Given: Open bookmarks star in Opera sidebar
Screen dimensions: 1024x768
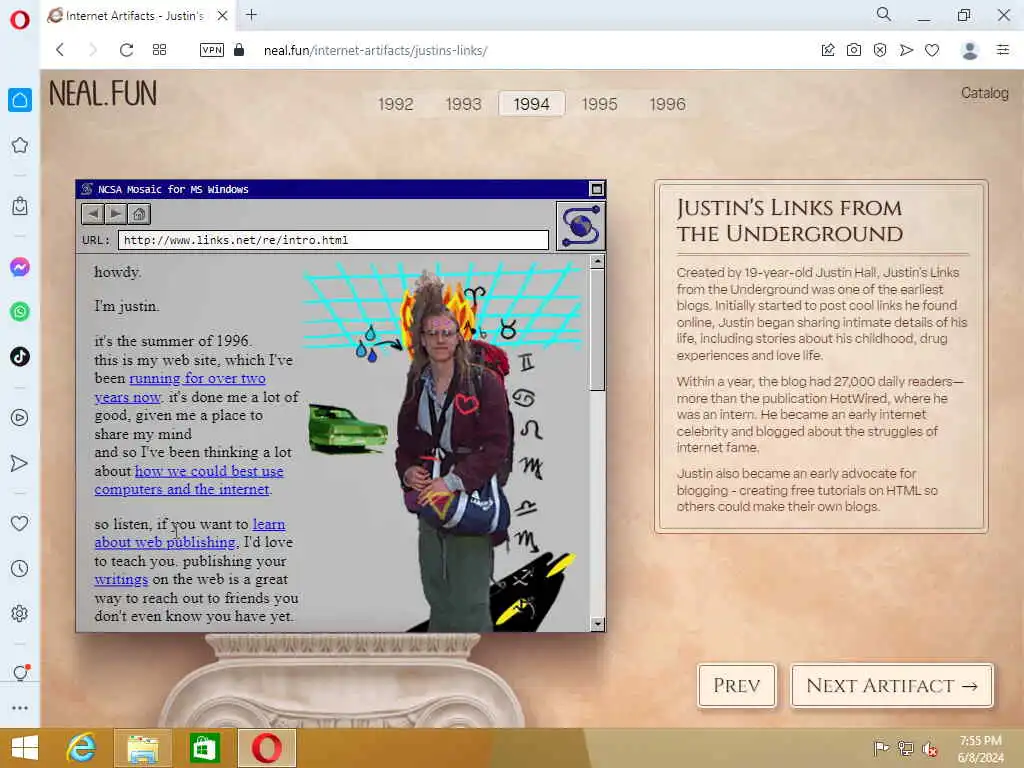Looking at the screenshot, I should click(x=20, y=145).
